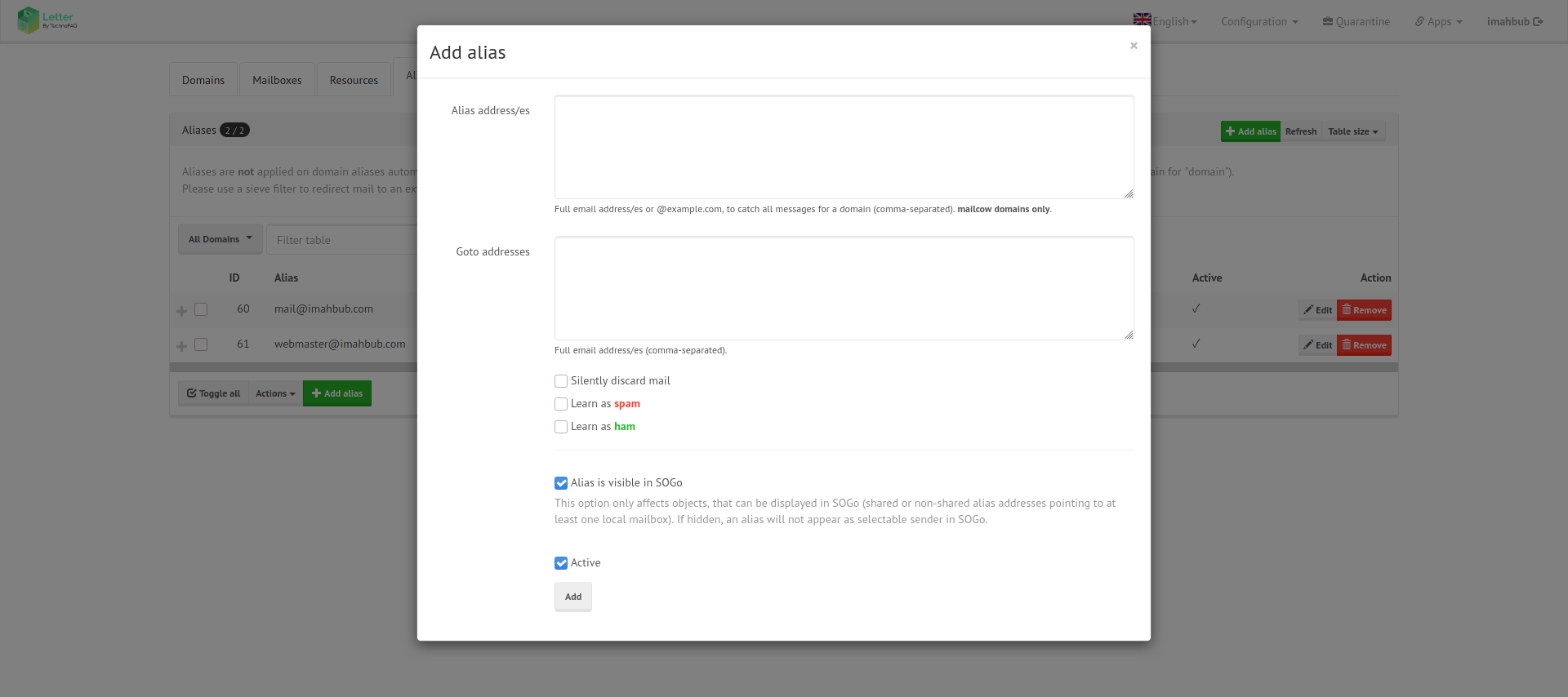Click the 2 / 2 aliases count badge
1568x697 pixels.
point(234,131)
